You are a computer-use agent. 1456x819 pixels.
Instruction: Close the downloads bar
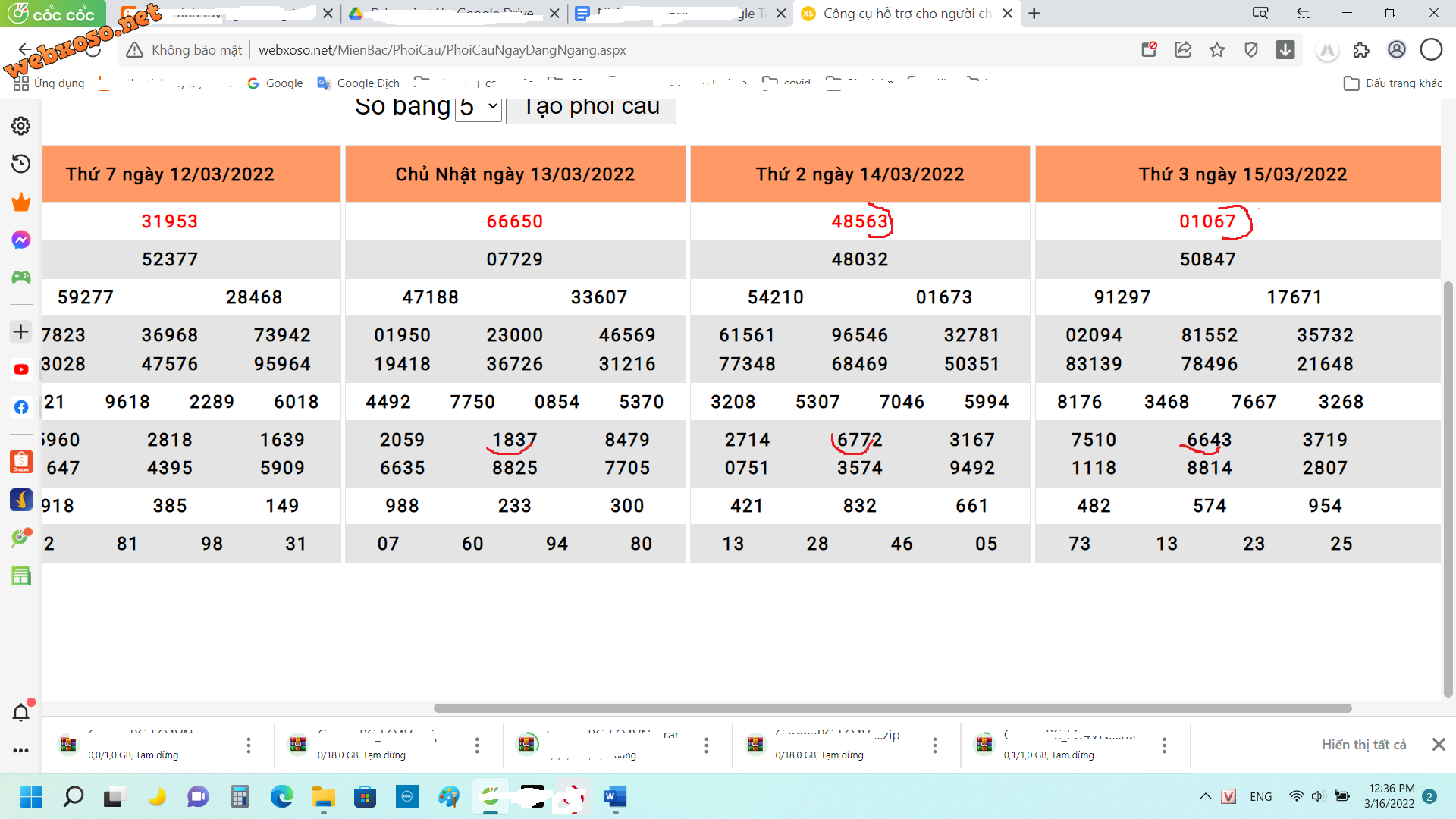[x=1439, y=745]
